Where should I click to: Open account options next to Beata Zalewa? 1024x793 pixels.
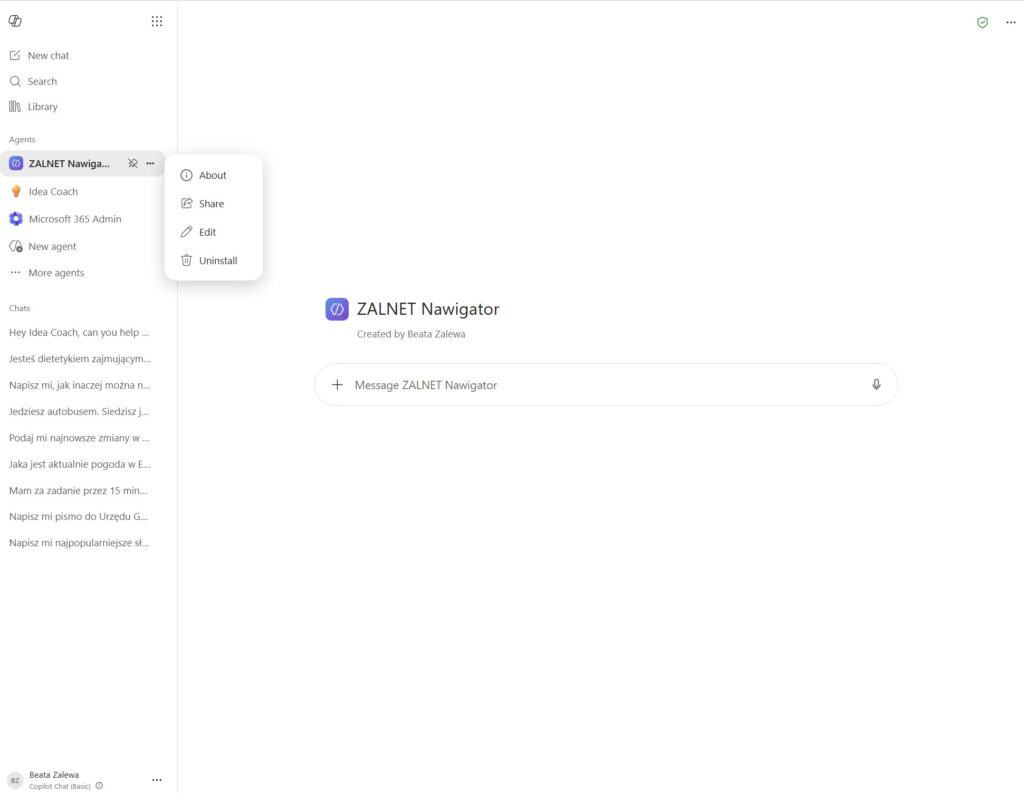pyautogui.click(x=157, y=780)
